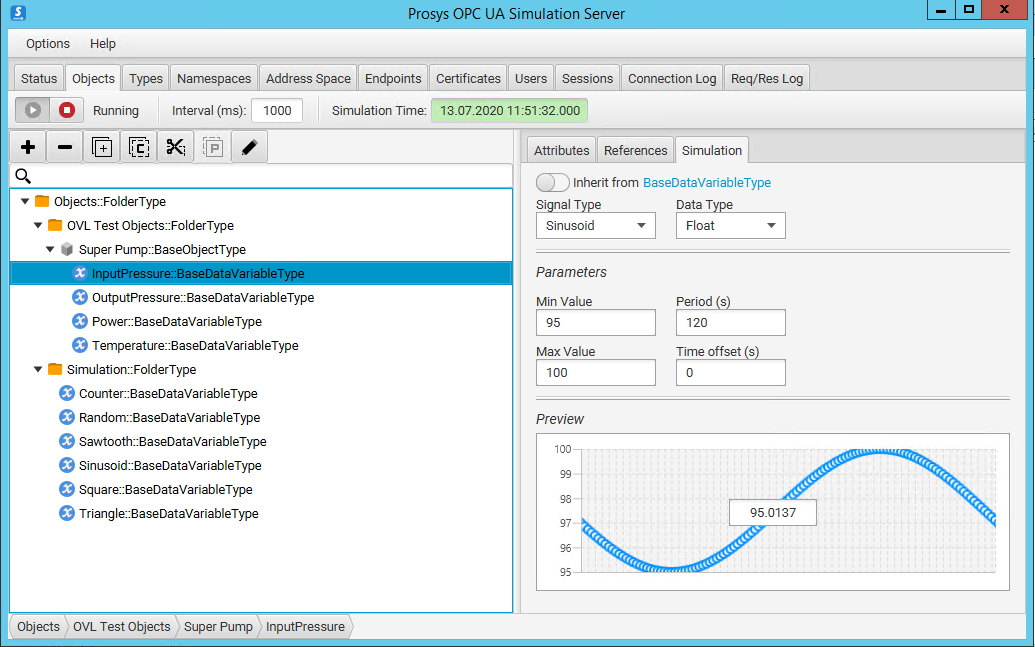Collapse the OVL Test Objects folder
The height and width of the screenshot is (647, 1035).
pos(38,225)
